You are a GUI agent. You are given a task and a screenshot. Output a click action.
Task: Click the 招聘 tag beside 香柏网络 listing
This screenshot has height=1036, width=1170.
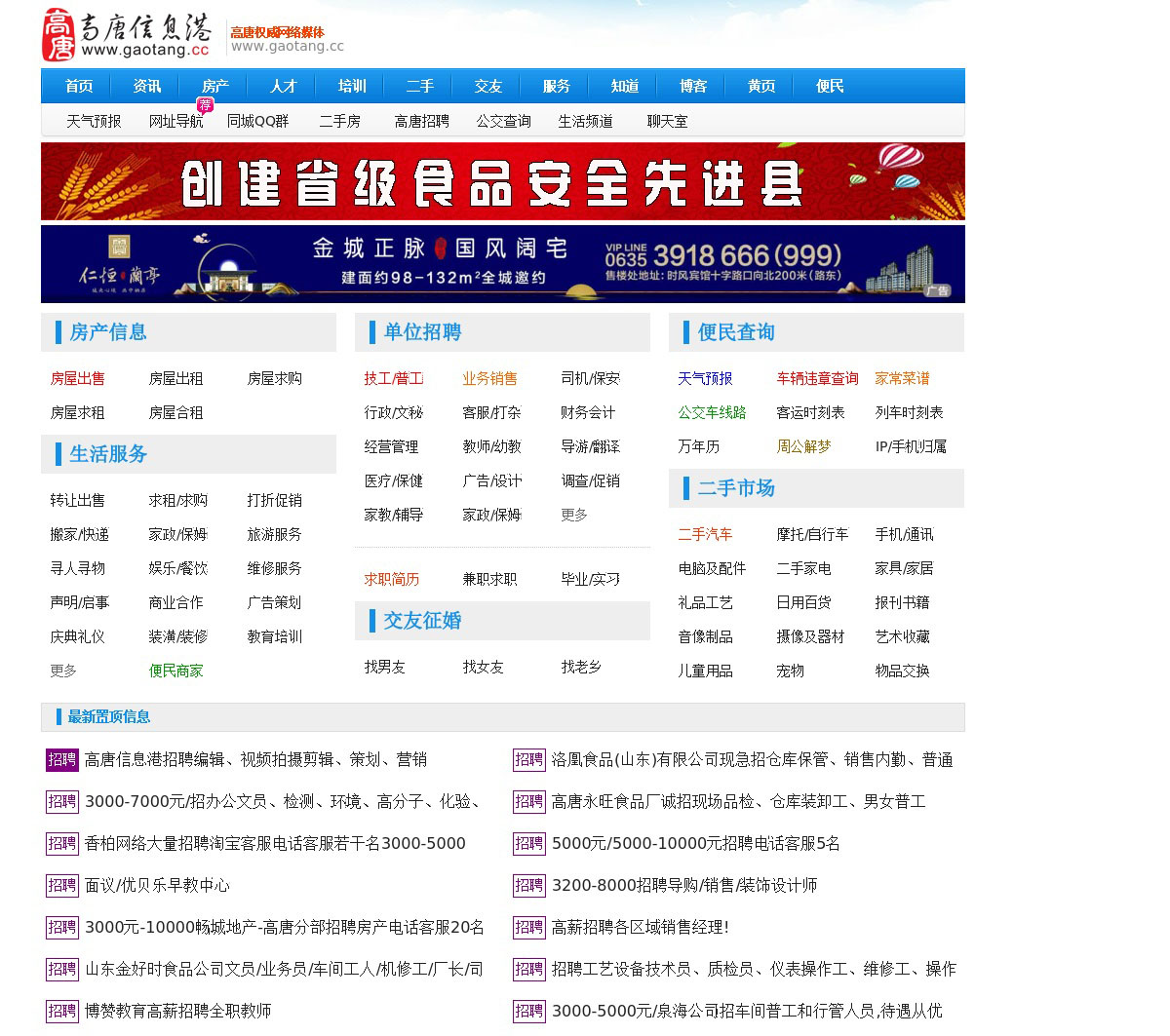62,844
